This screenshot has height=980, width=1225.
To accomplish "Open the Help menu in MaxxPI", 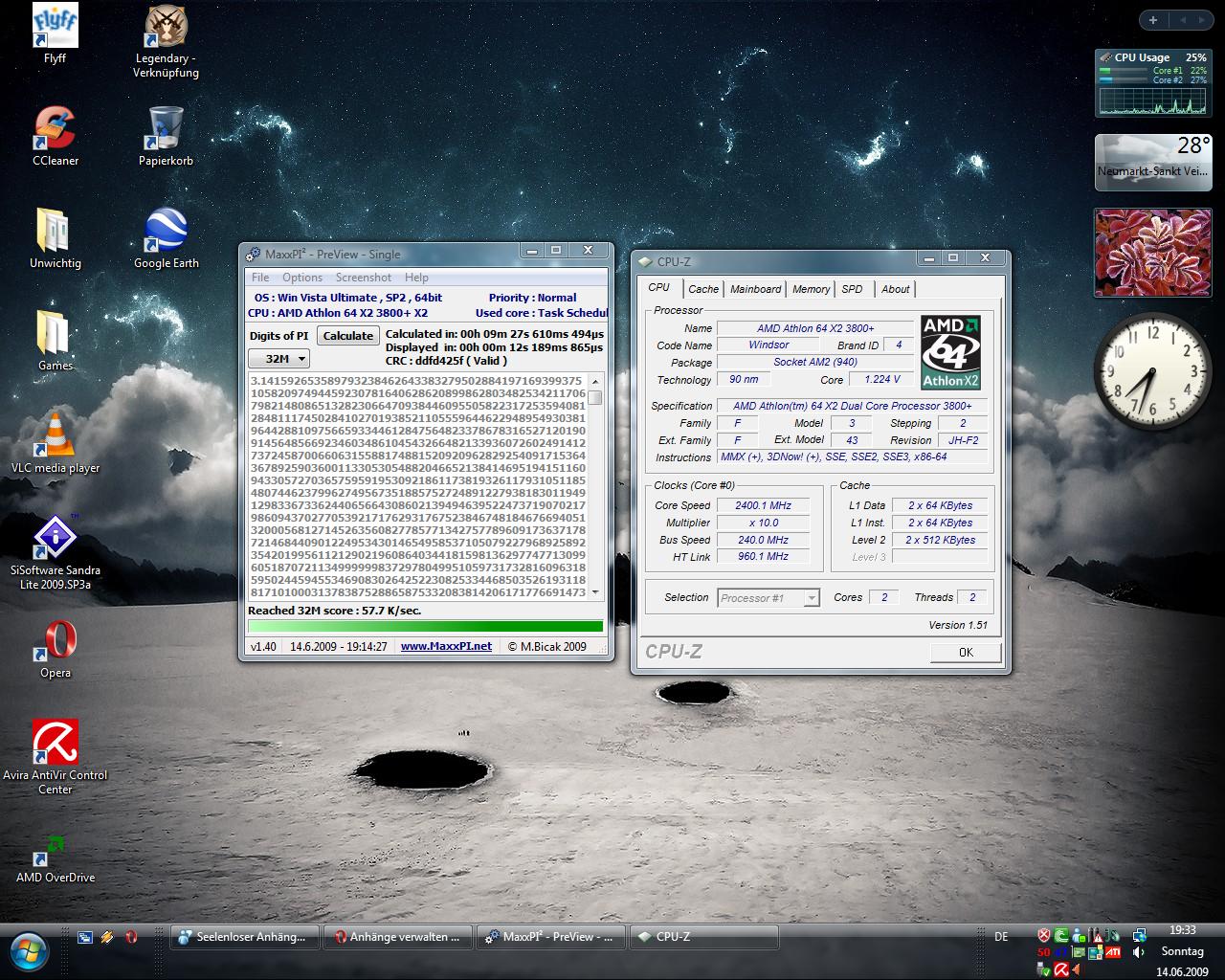I will (x=416, y=278).
